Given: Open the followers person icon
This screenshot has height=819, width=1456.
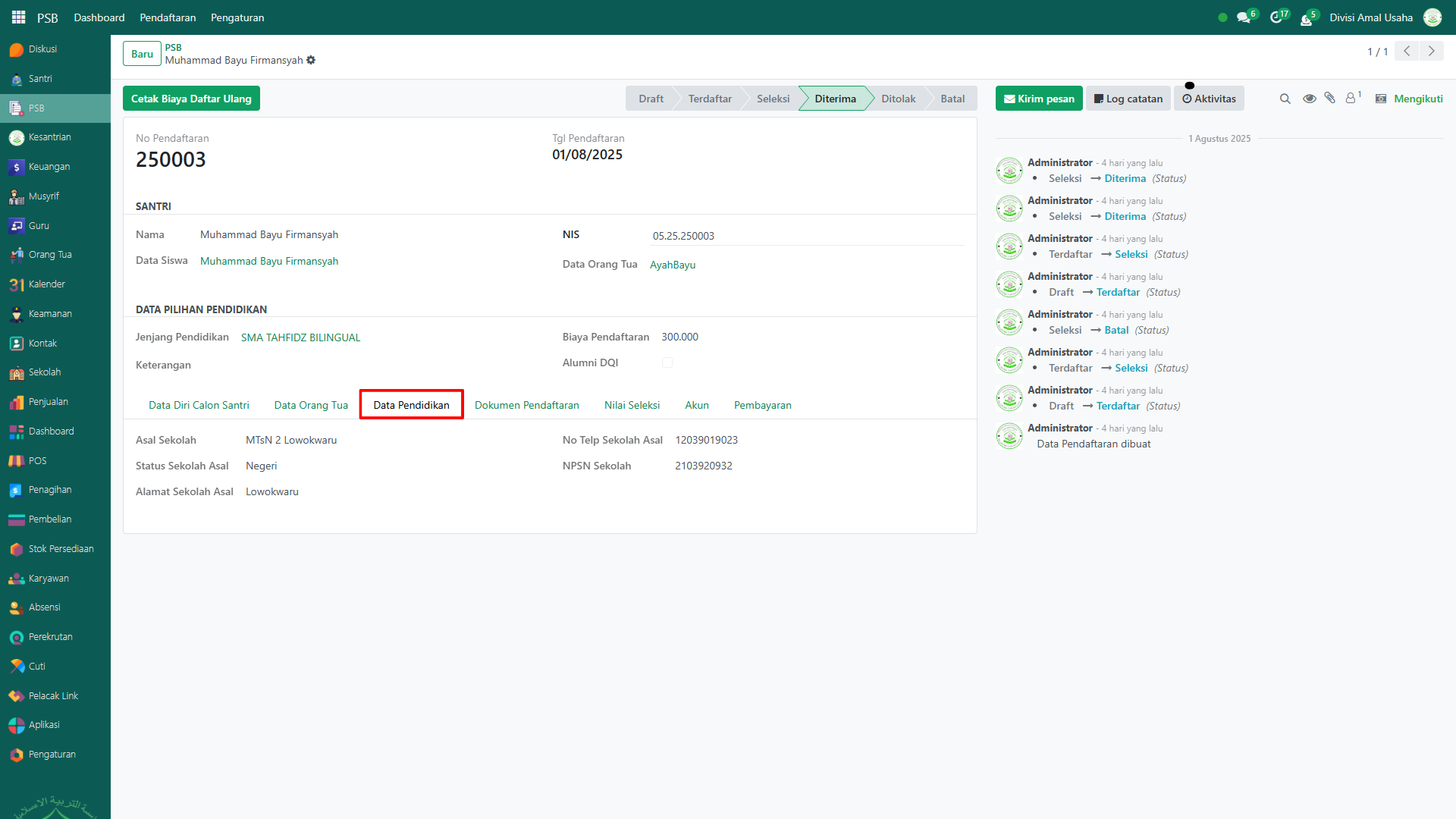Looking at the screenshot, I should click(1351, 99).
